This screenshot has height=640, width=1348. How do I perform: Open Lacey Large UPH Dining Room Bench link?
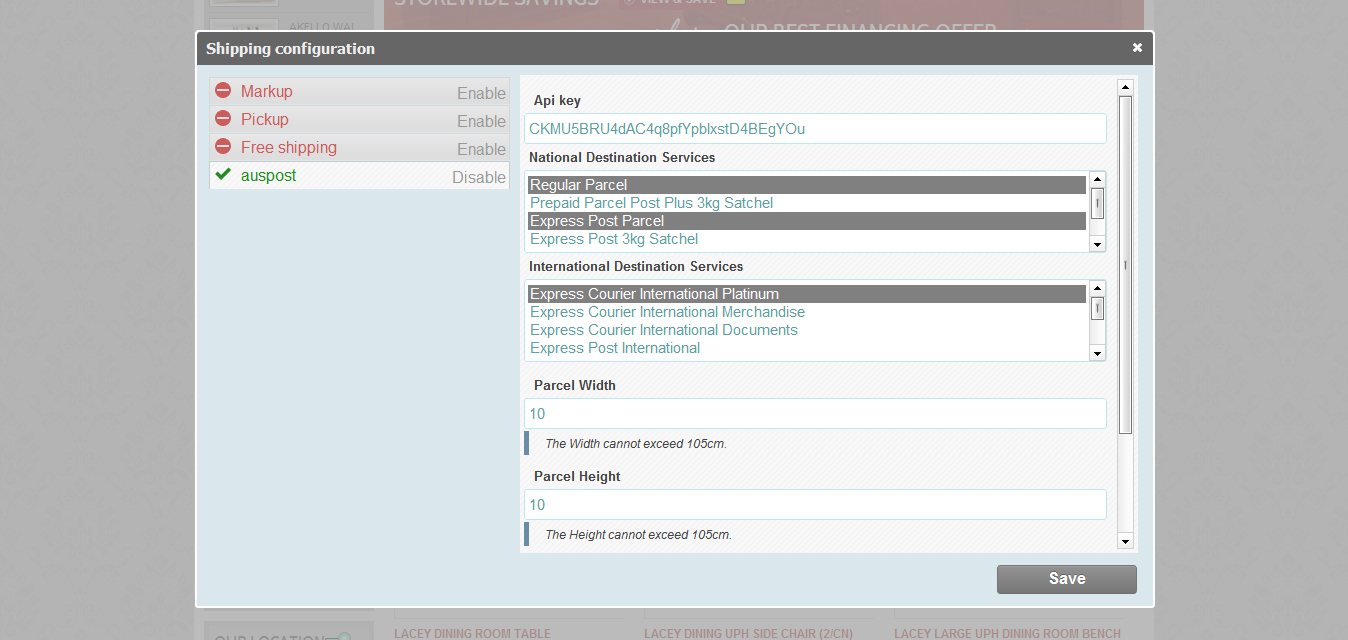pyautogui.click(x=1007, y=633)
